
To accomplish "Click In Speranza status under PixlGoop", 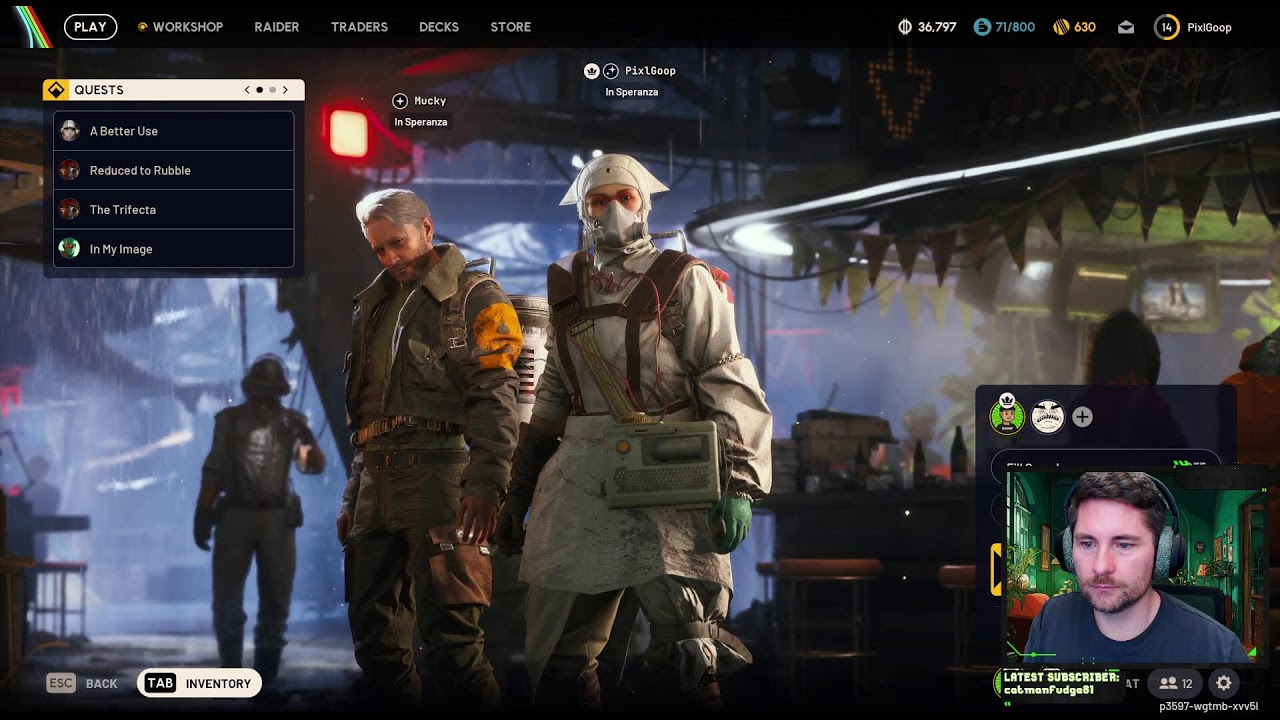I will 631,92.
